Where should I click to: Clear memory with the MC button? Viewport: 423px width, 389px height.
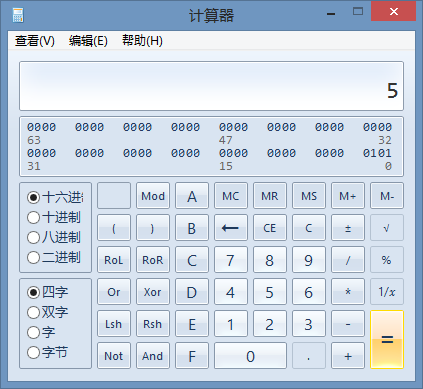click(x=231, y=196)
